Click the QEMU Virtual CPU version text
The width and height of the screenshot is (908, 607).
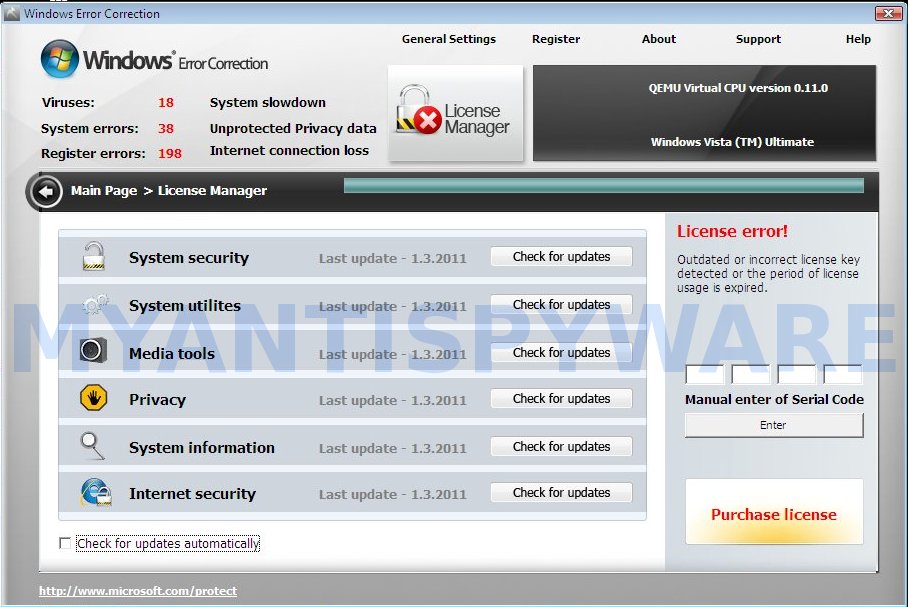pyautogui.click(x=738, y=88)
